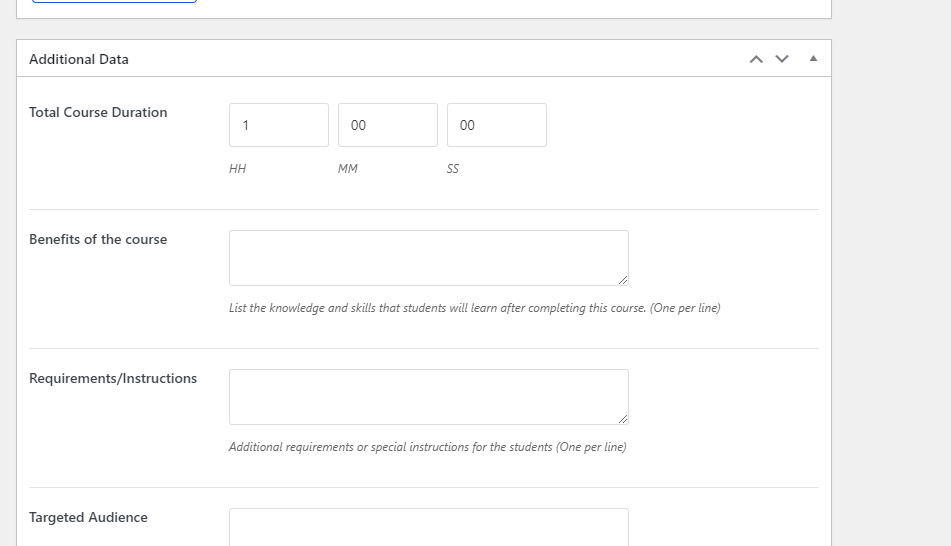Click the Total Course Duration label

point(98,113)
